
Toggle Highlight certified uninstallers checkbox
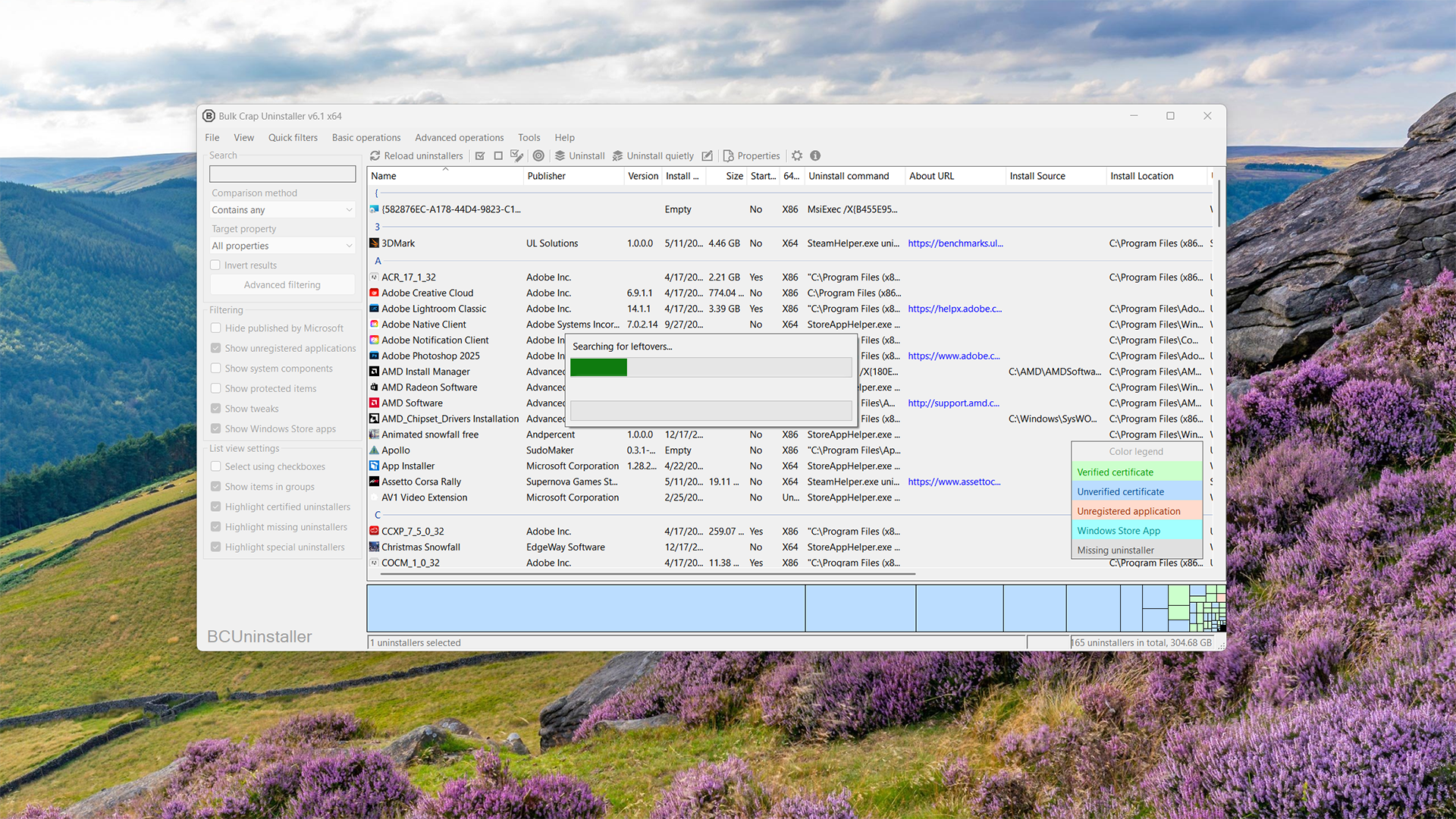216,507
